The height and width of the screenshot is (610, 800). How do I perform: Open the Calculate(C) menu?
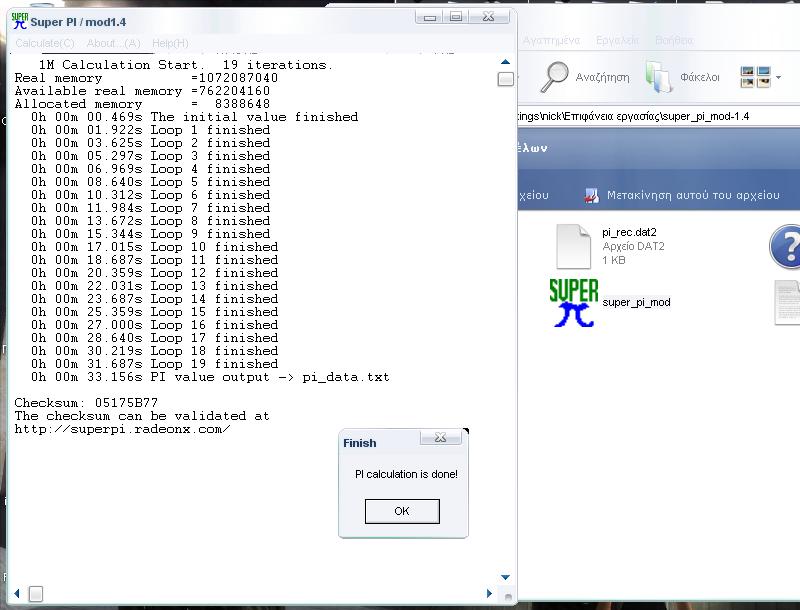[x=45, y=43]
